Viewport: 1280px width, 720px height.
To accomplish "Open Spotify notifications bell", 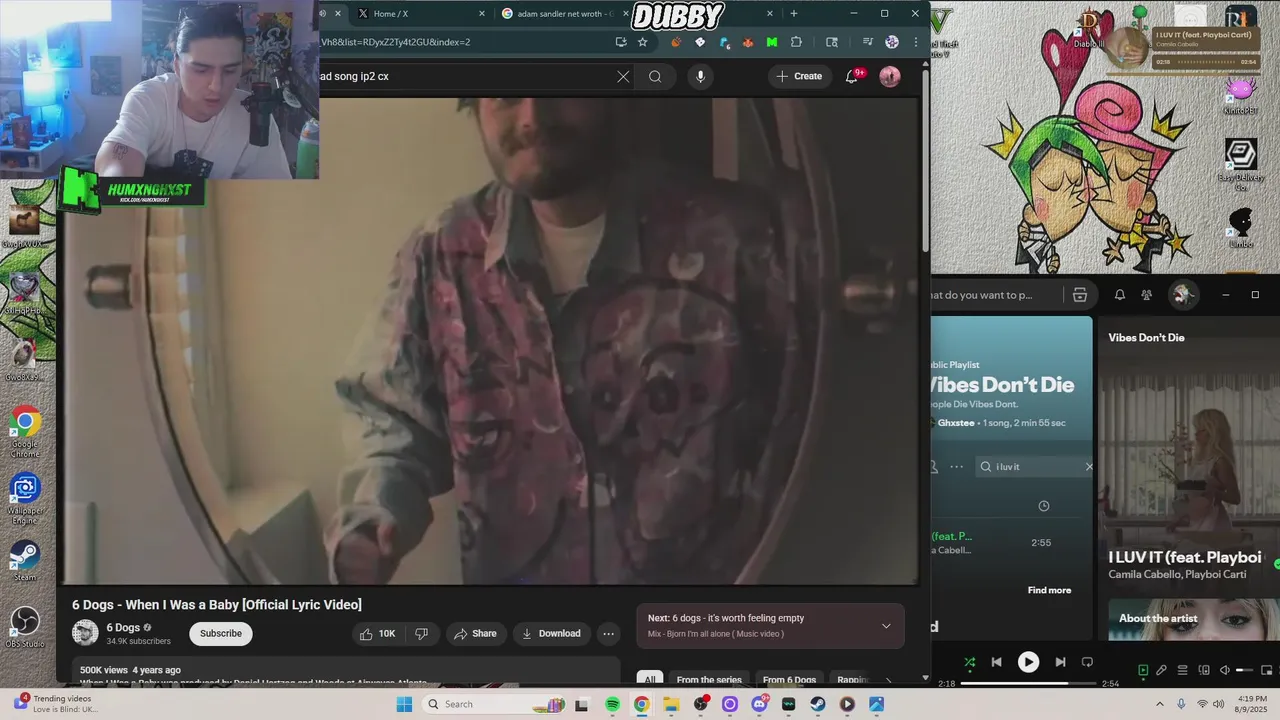I will [x=1120, y=295].
